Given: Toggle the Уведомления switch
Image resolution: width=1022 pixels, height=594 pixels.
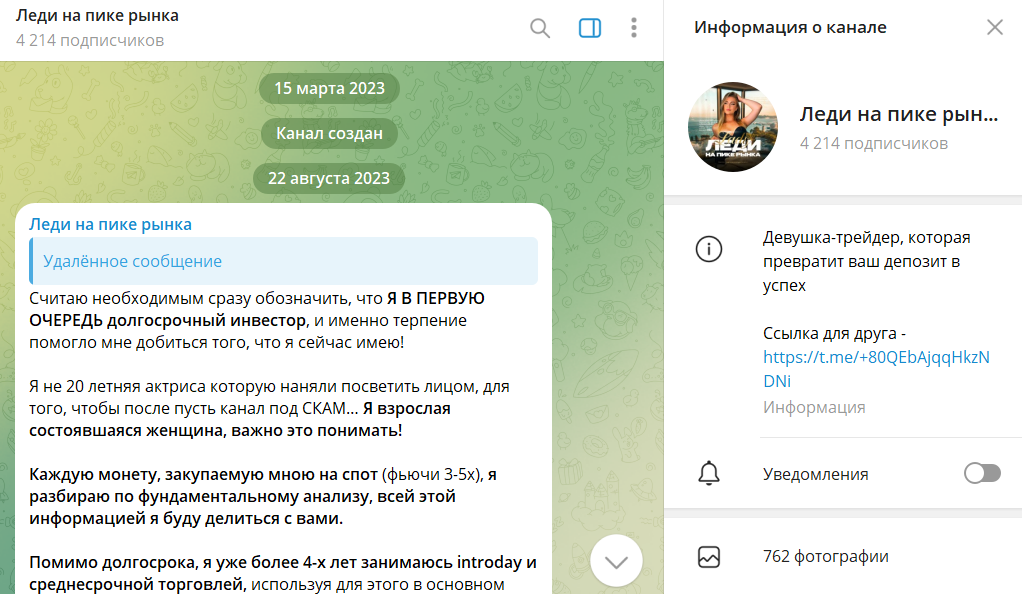Looking at the screenshot, I should pyautogui.click(x=982, y=473).
